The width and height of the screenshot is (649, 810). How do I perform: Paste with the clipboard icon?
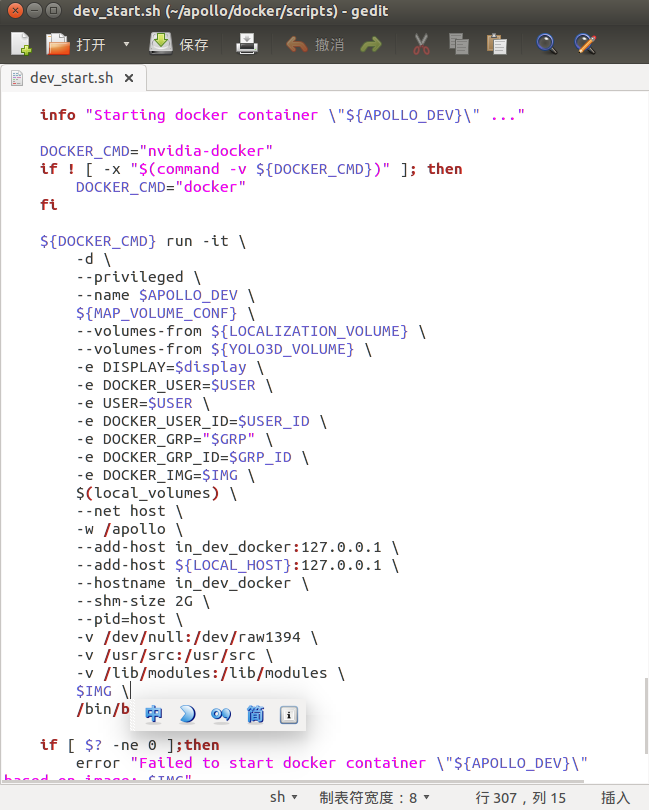pos(497,44)
